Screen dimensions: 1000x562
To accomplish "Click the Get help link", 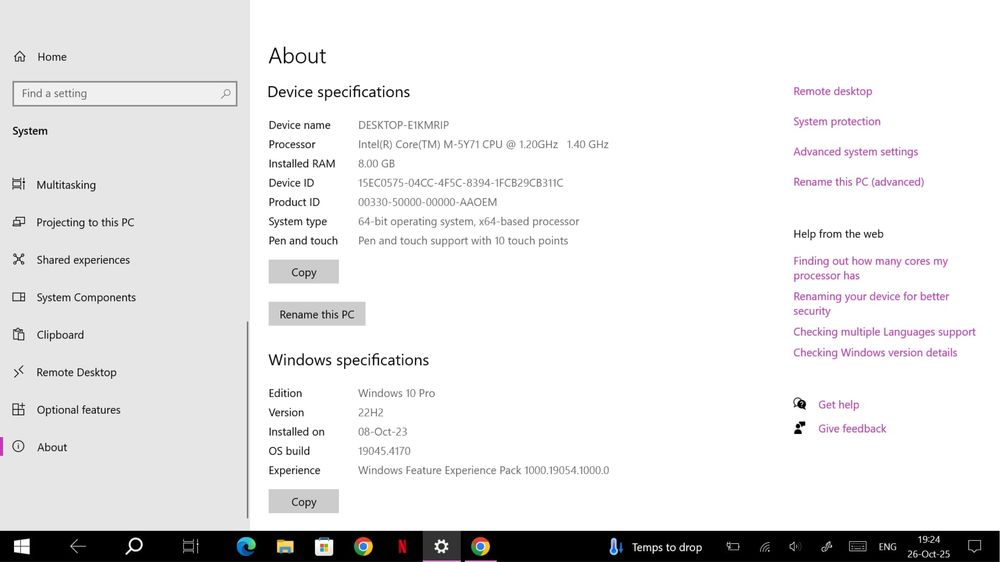I will 838,404.
